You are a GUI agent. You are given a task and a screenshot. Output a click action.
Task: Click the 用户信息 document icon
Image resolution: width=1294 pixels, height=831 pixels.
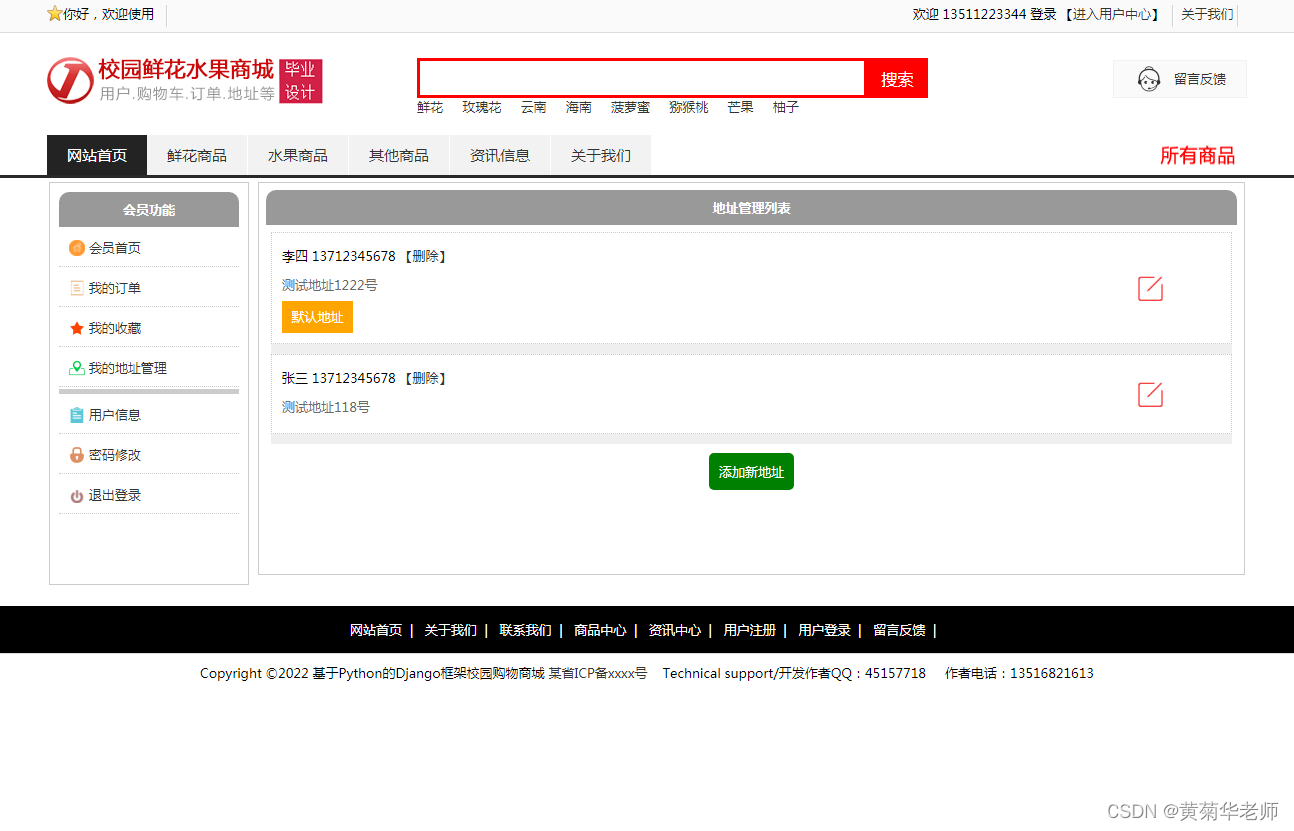pyautogui.click(x=77, y=414)
